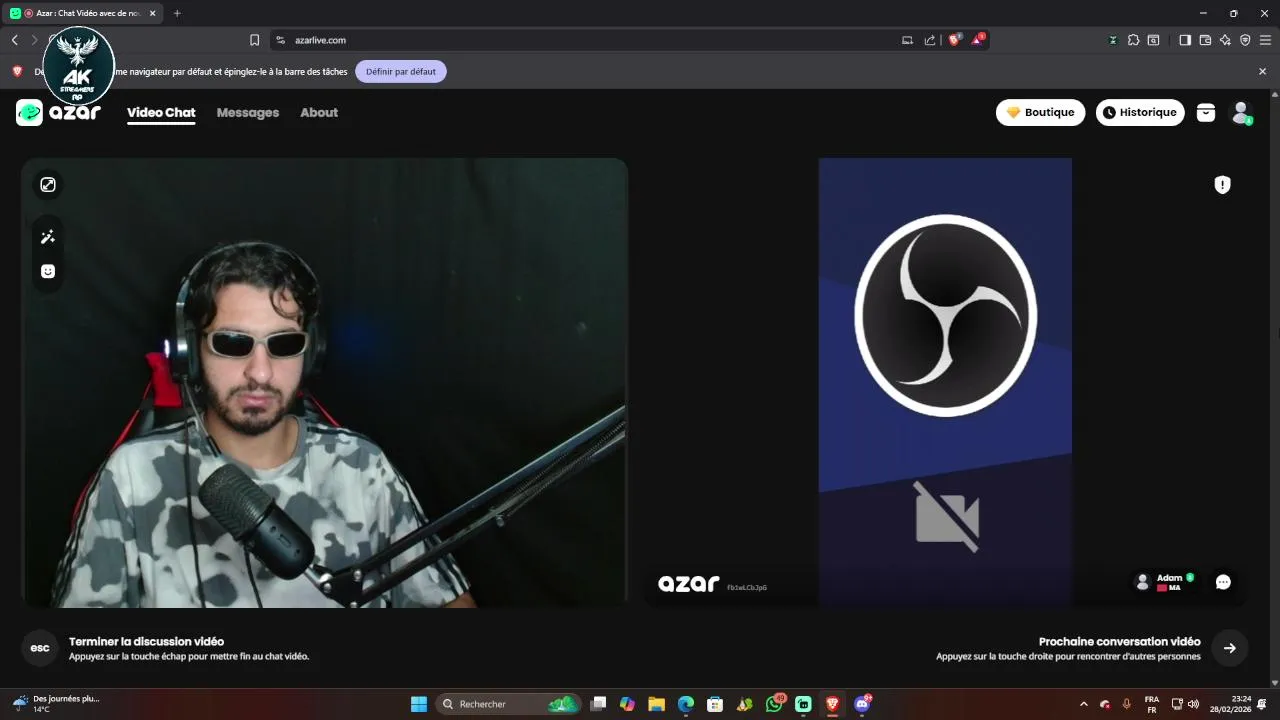The image size is (1280, 720).
Task: Open Brave Shields lion icon
Action: tap(954, 40)
